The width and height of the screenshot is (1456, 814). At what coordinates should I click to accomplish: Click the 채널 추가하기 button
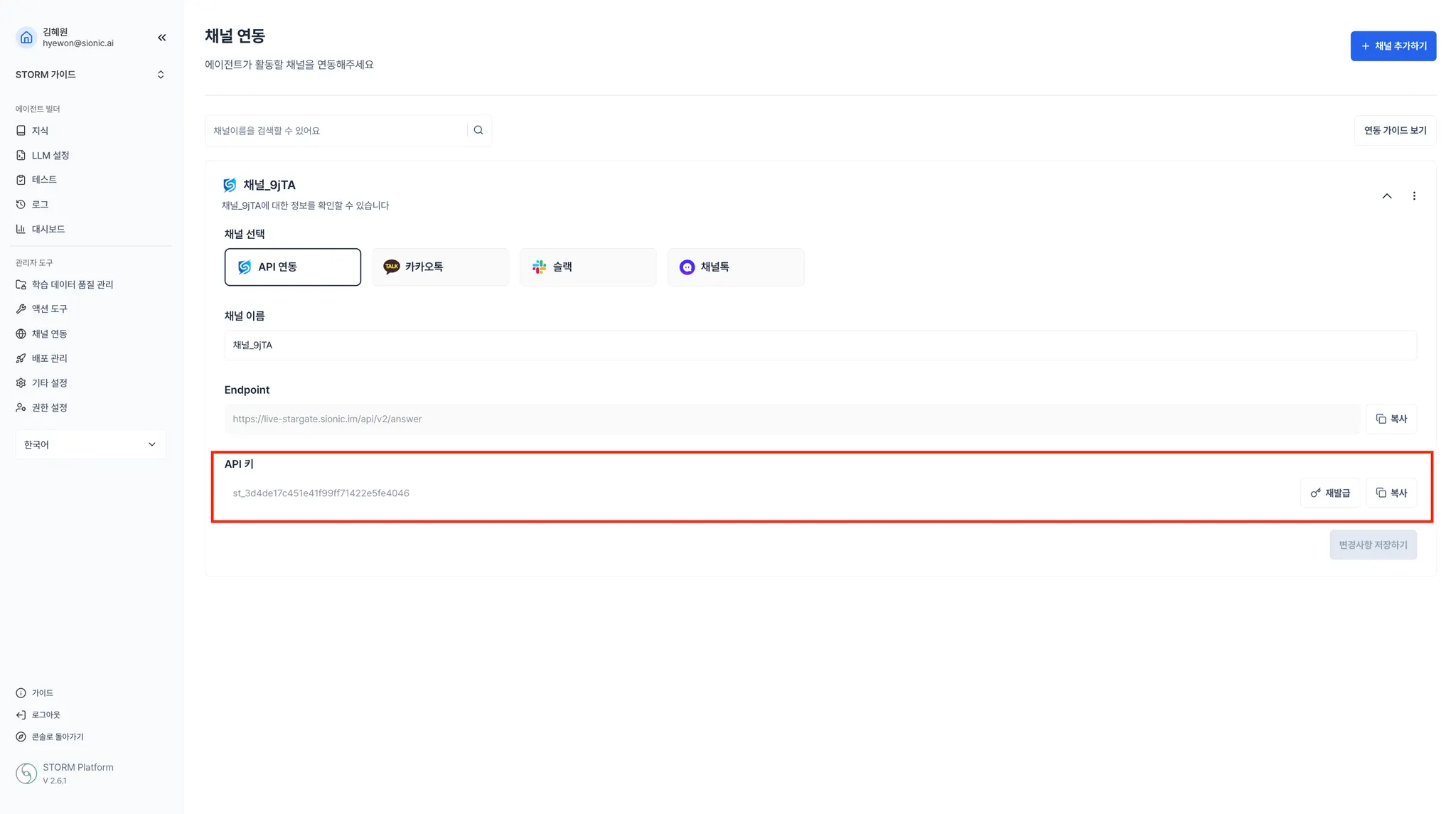tap(1393, 46)
